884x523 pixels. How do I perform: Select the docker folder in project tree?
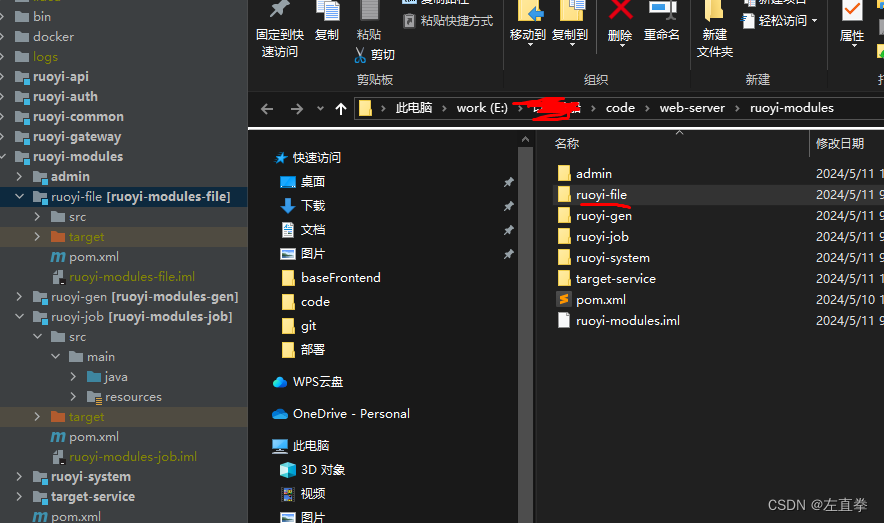(x=53, y=37)
